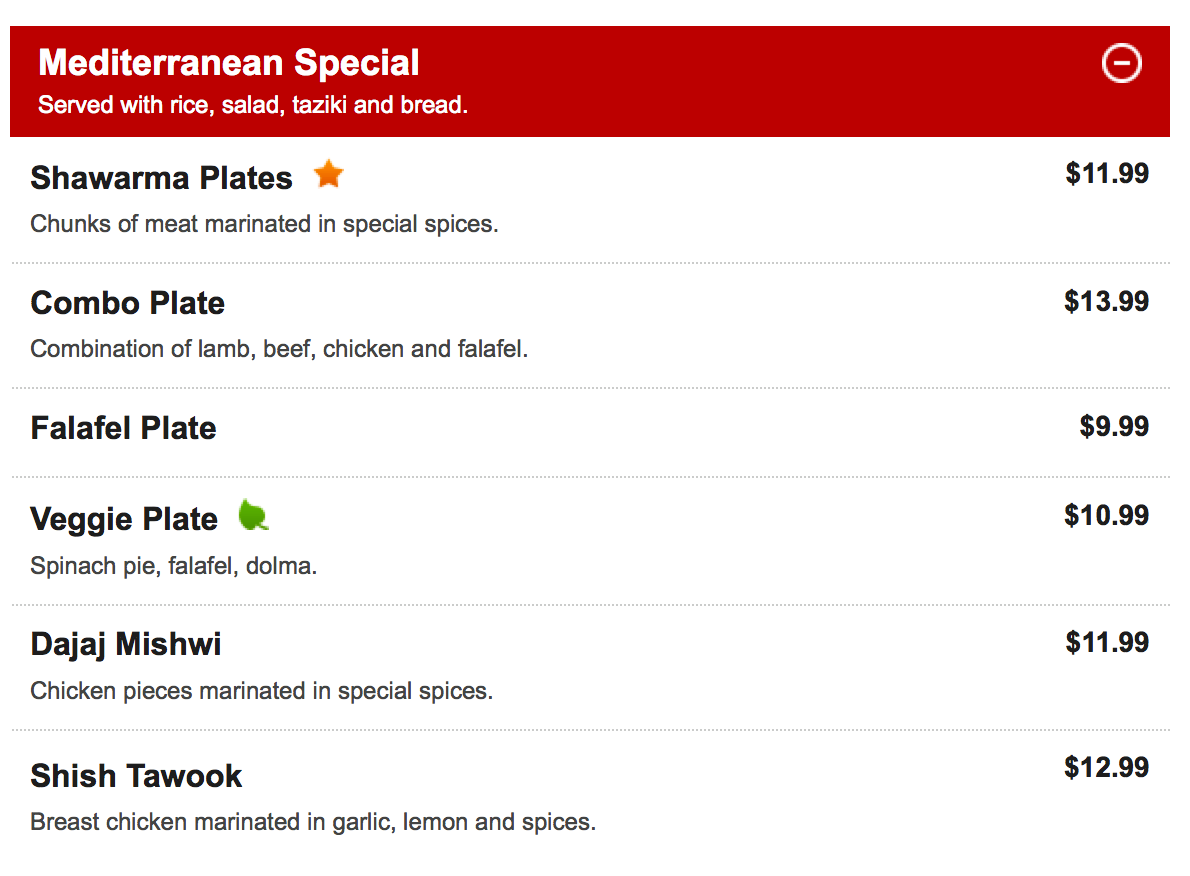Select the Combo Plate item
Image resolution: width=1190 pixels, height=876 pixels.
(x=127, y=303)
